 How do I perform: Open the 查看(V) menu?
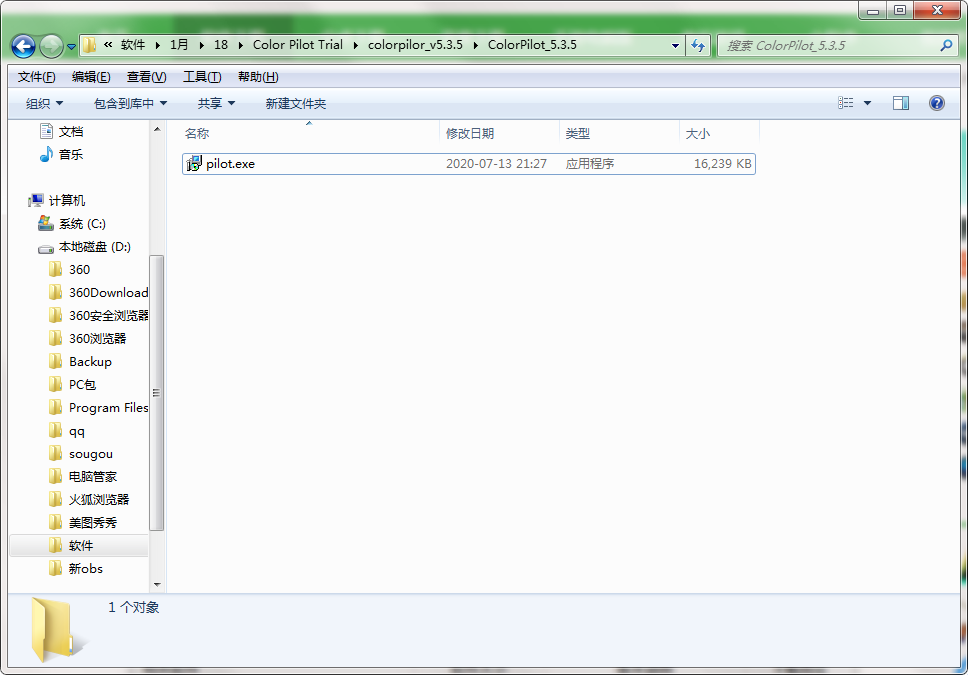pos(146,77)
